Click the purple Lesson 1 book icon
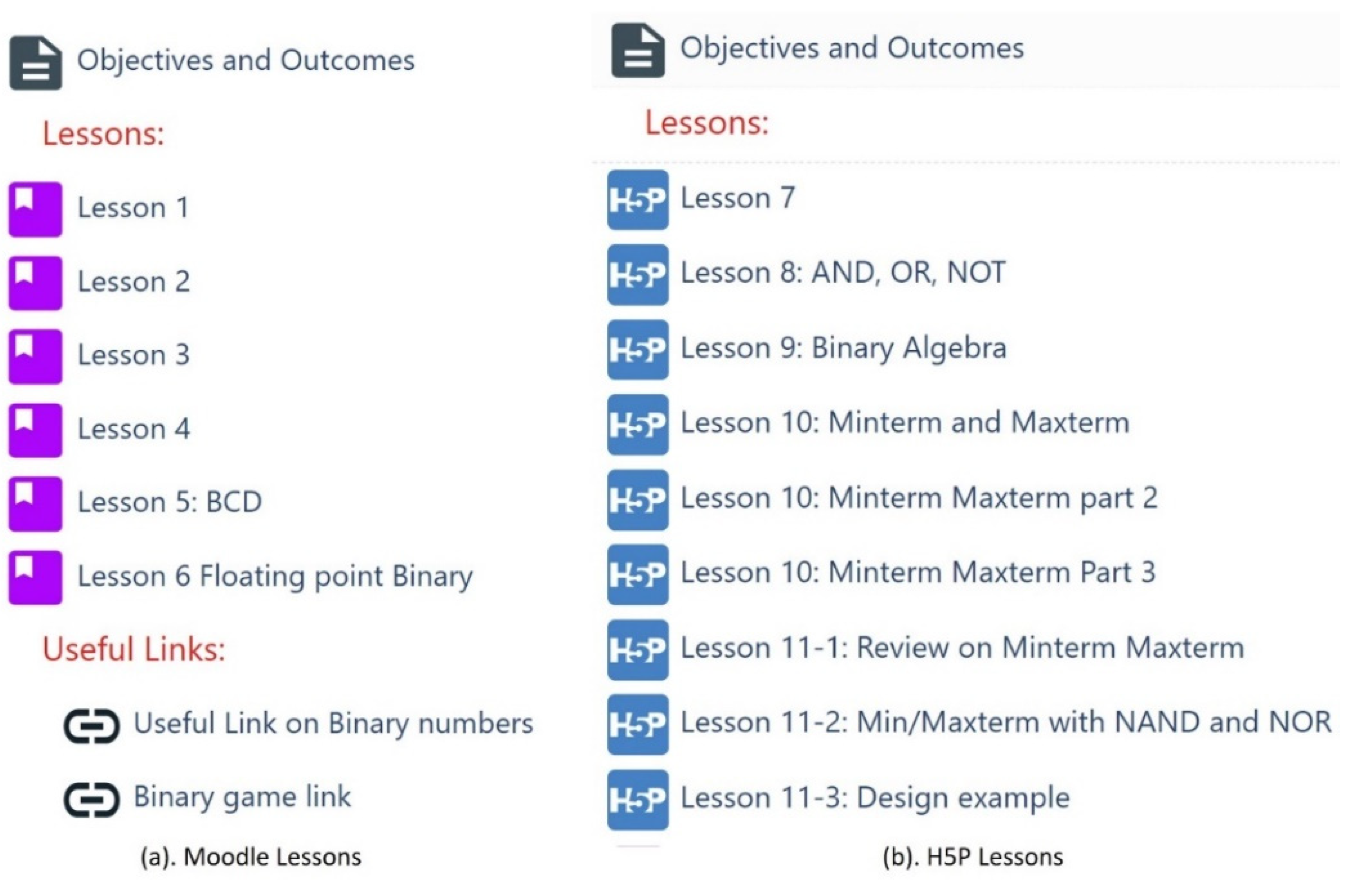 click(x=35, y=209)
